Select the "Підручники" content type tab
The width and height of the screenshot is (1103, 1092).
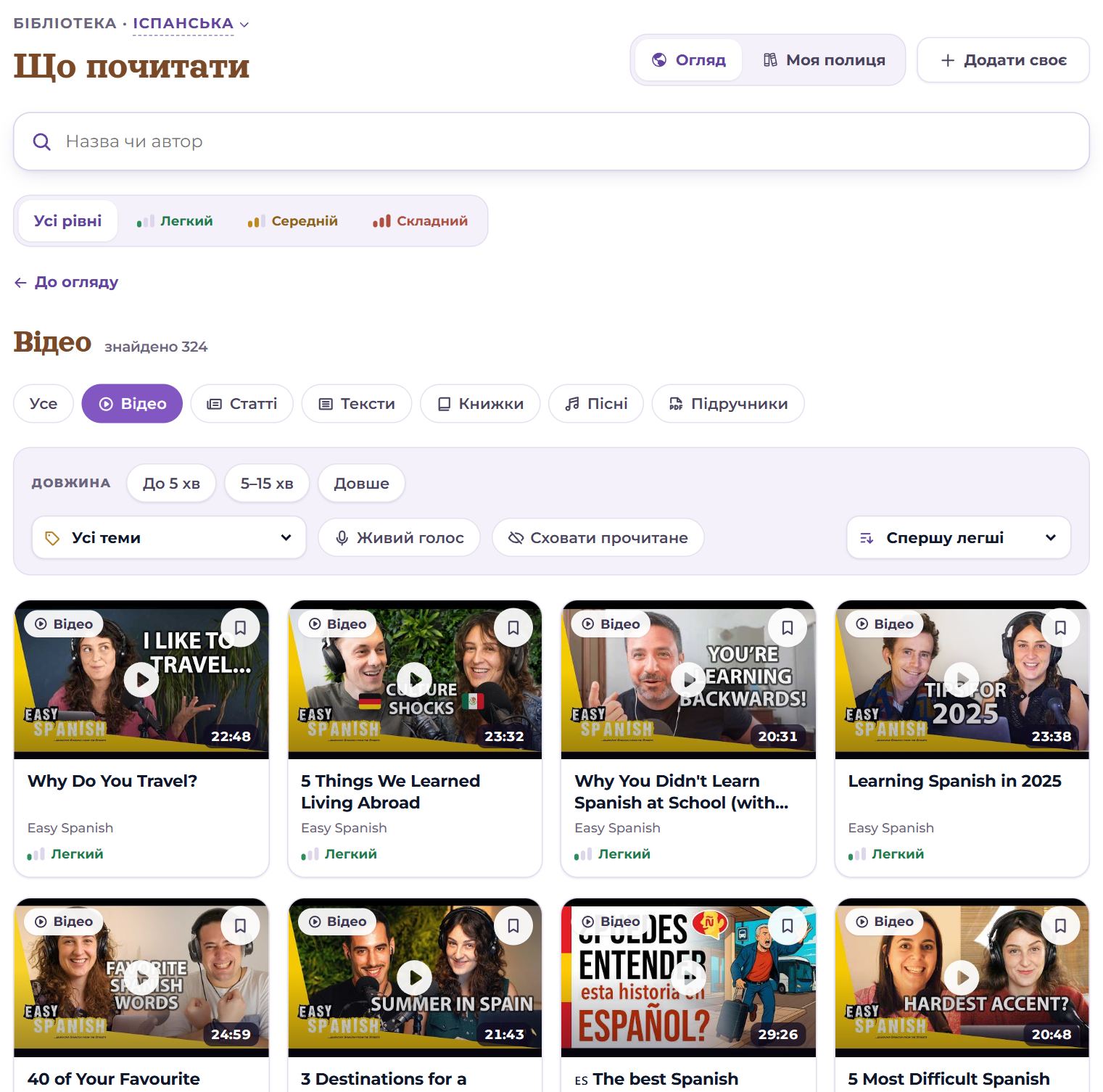coord(728,404)
